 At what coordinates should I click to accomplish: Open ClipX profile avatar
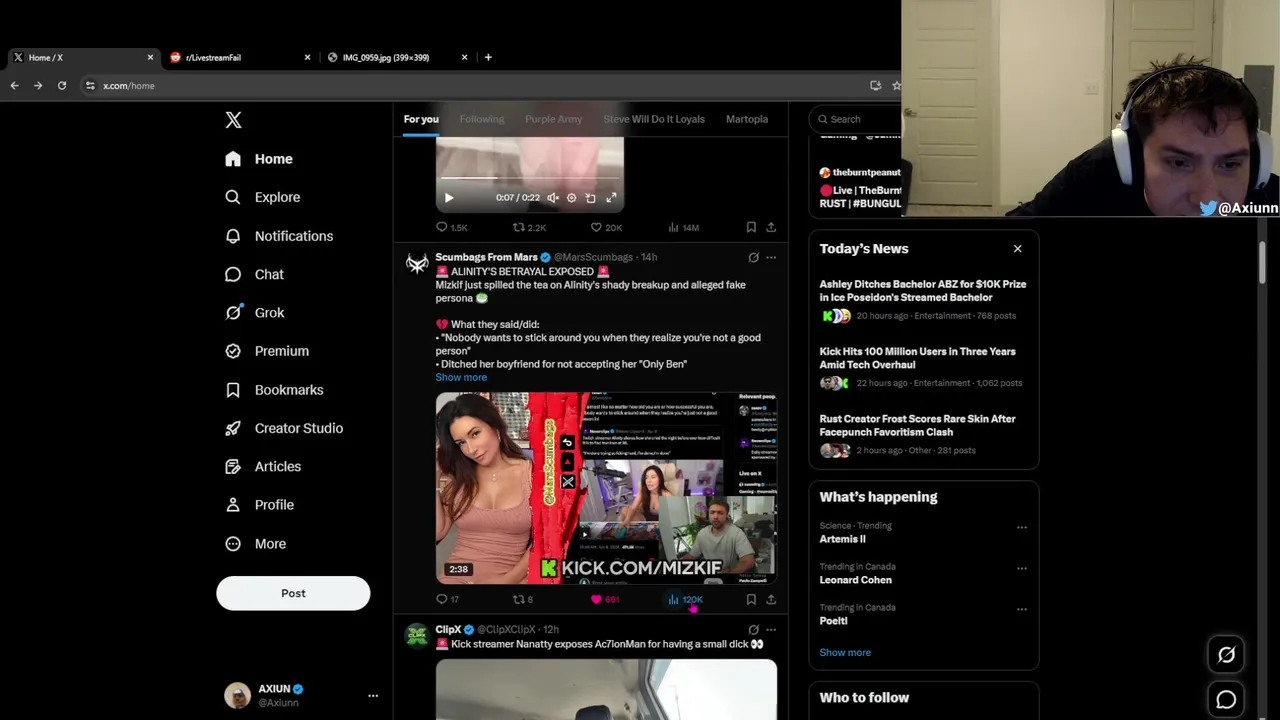pyautogui.click(x=417, y=636)
